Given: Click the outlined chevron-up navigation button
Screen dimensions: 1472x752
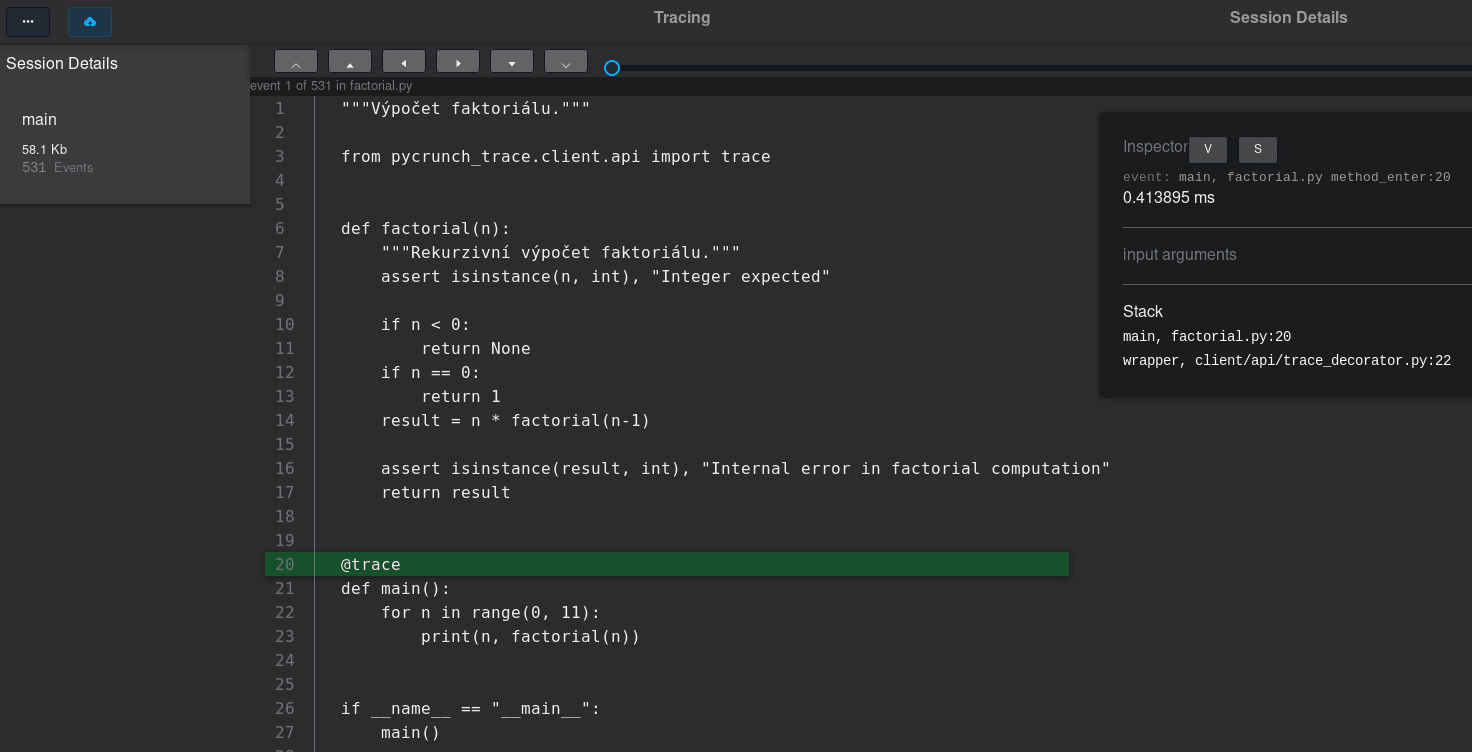Looking at the screenshot, I should click(x=296, y=62).
